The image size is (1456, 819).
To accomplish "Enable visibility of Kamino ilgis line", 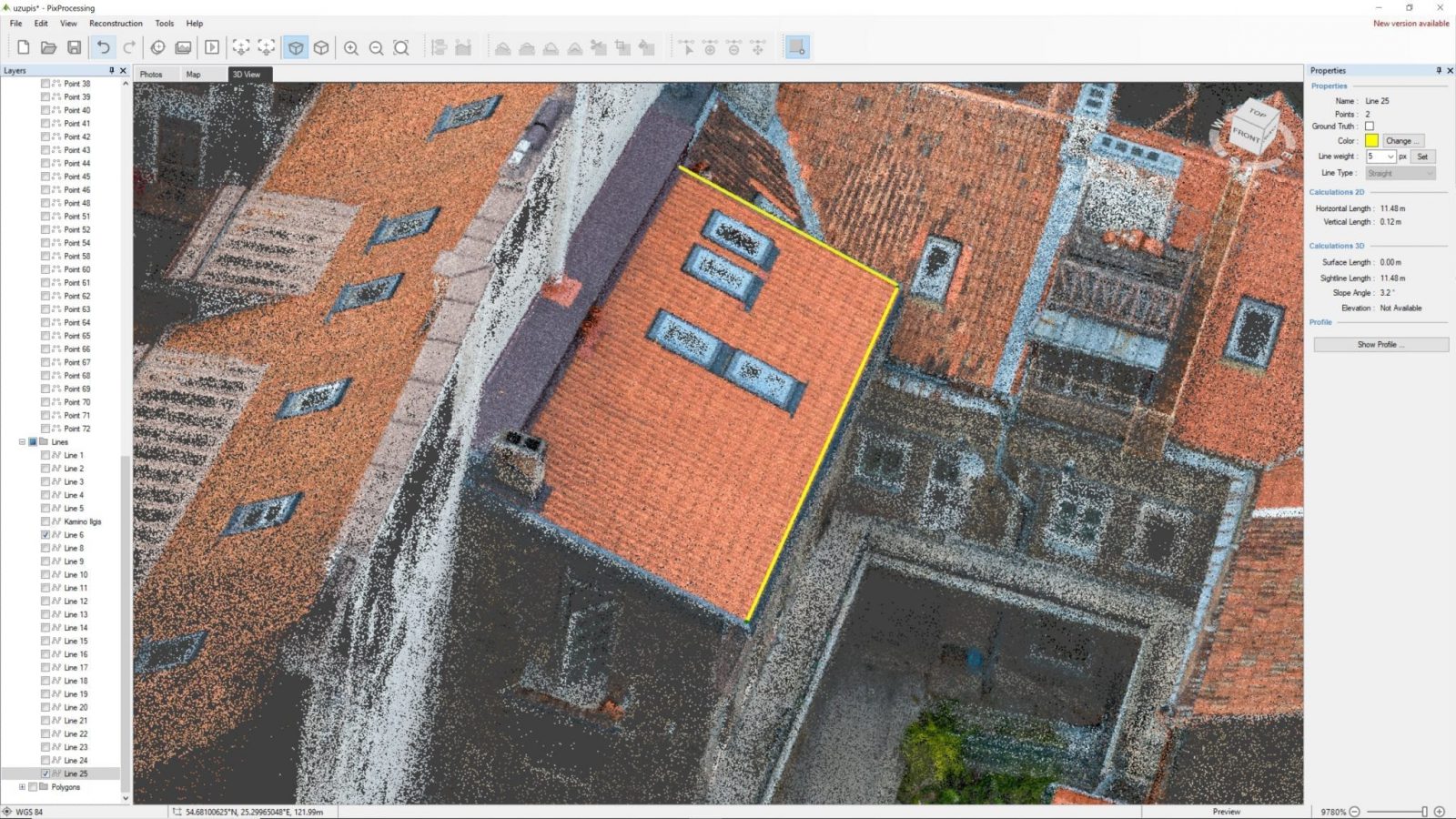I will [x=45, y=521].
